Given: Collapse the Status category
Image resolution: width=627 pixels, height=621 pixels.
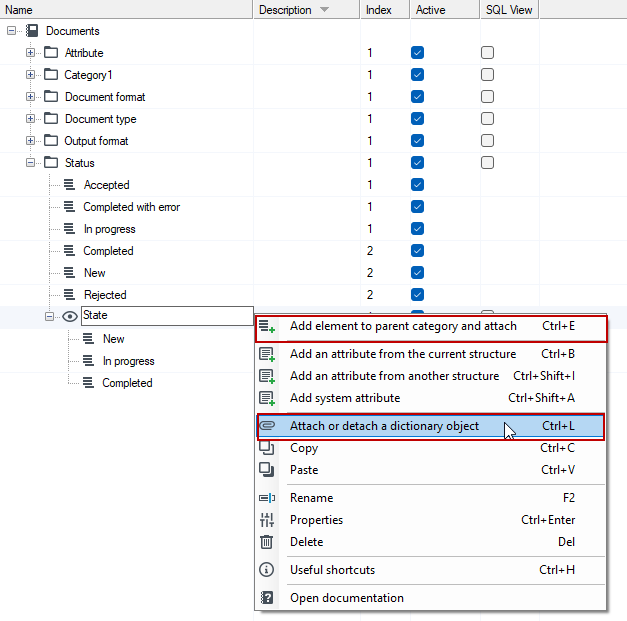Looking at the screenshot, I should pyautogui.click(x=30, y=162).
